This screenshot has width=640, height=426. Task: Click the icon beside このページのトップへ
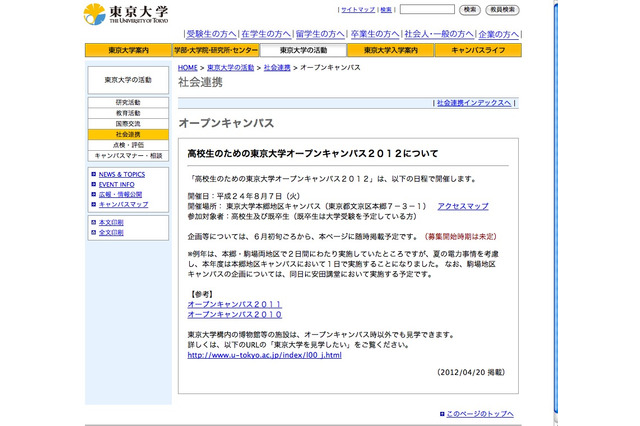coord(442,414)
